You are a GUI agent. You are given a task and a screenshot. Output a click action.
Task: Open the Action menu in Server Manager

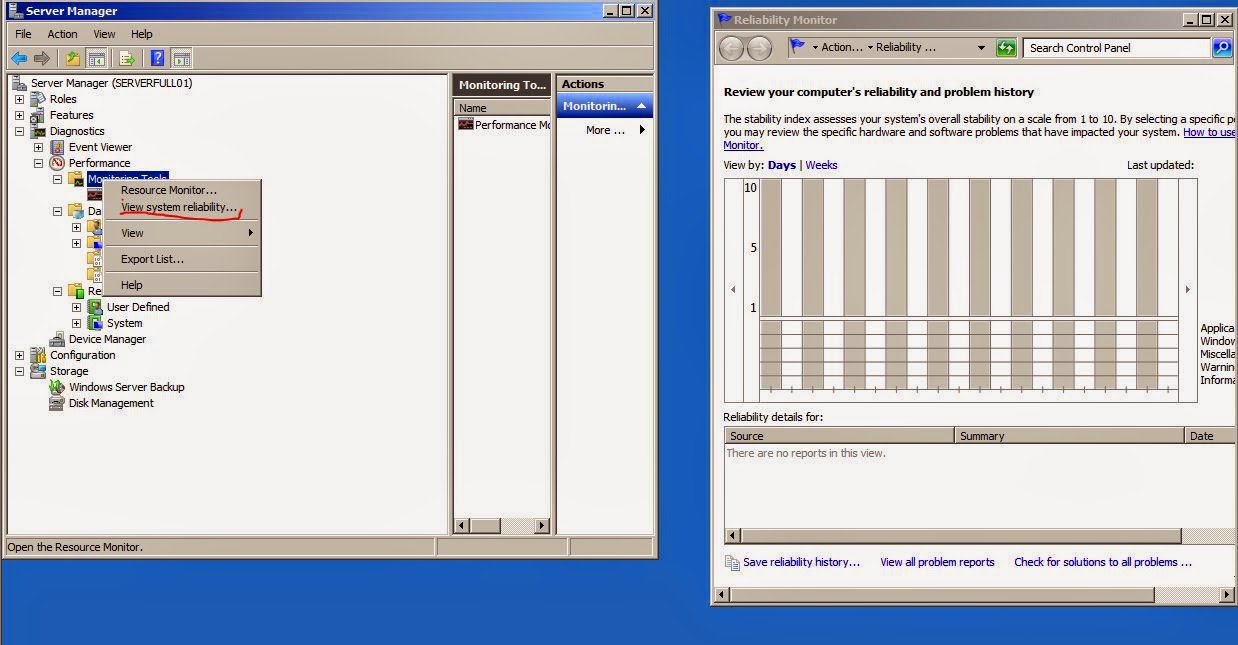click(62, 34)
